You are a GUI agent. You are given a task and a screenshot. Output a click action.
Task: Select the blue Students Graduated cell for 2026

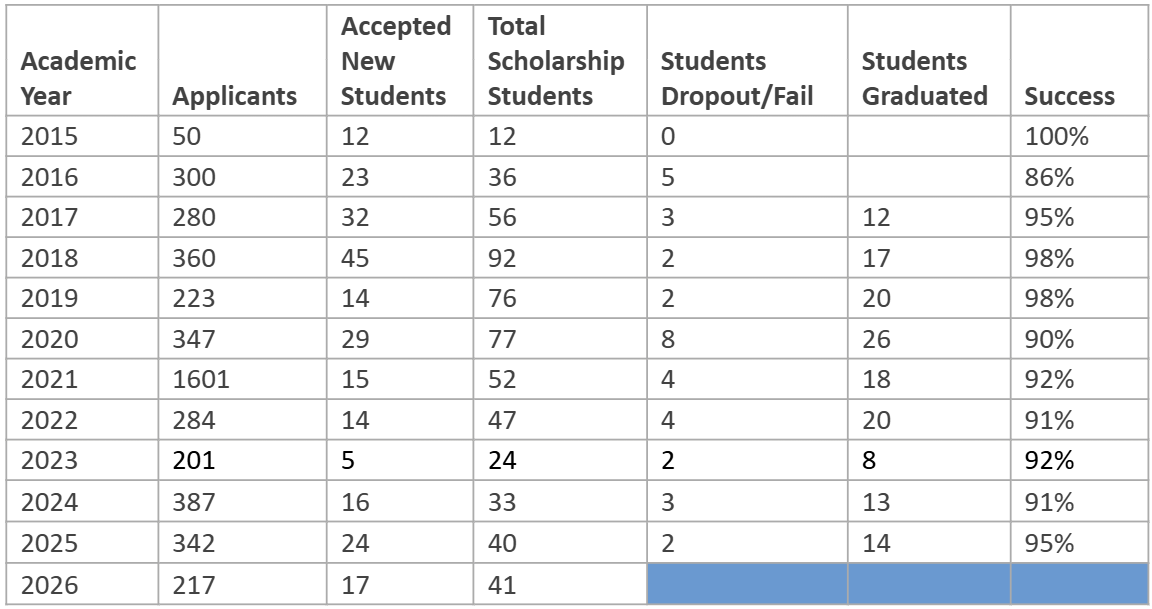928,584
